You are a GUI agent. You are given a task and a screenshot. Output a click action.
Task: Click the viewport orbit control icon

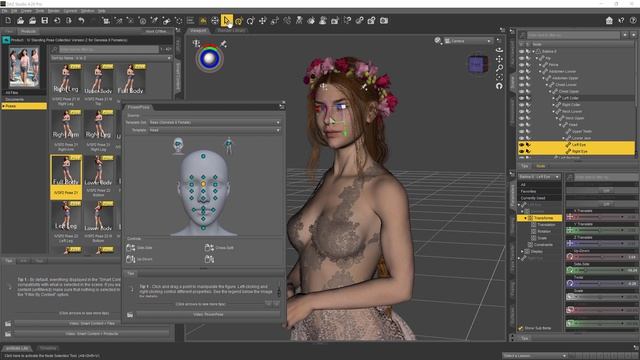pyautogui.click(x=499, y=50)
